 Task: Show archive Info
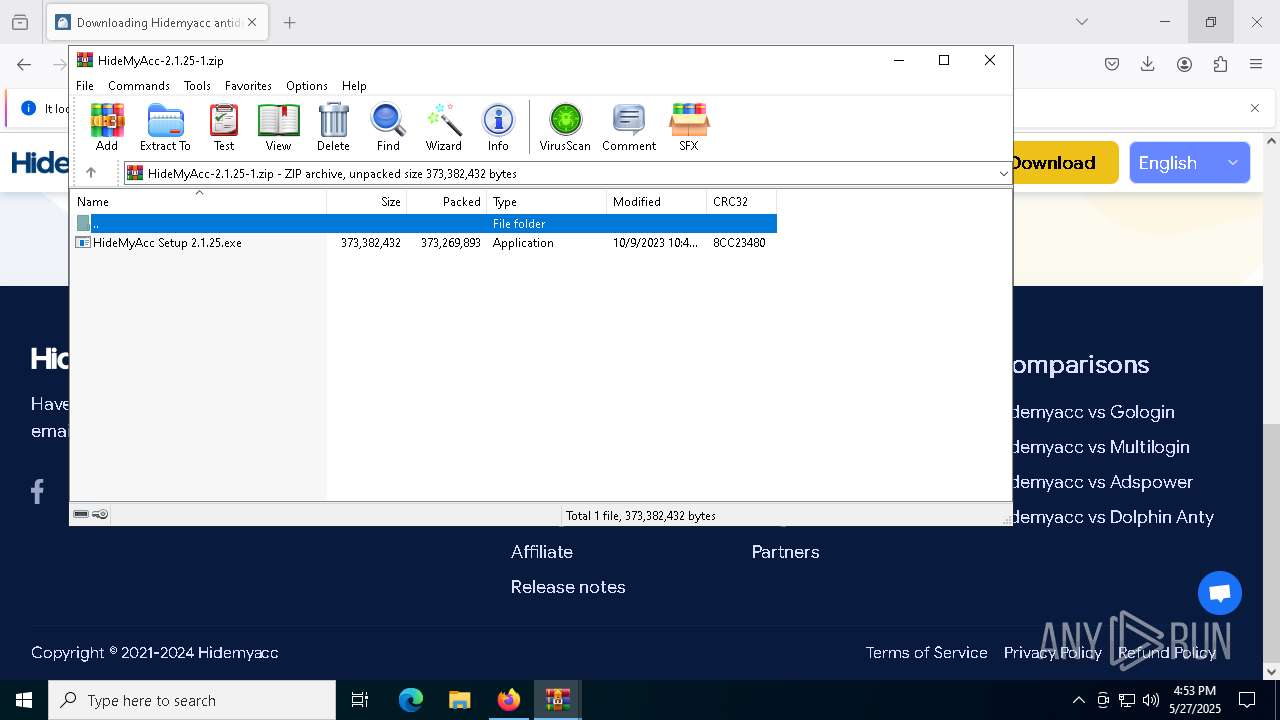click(x=498, y=127)
